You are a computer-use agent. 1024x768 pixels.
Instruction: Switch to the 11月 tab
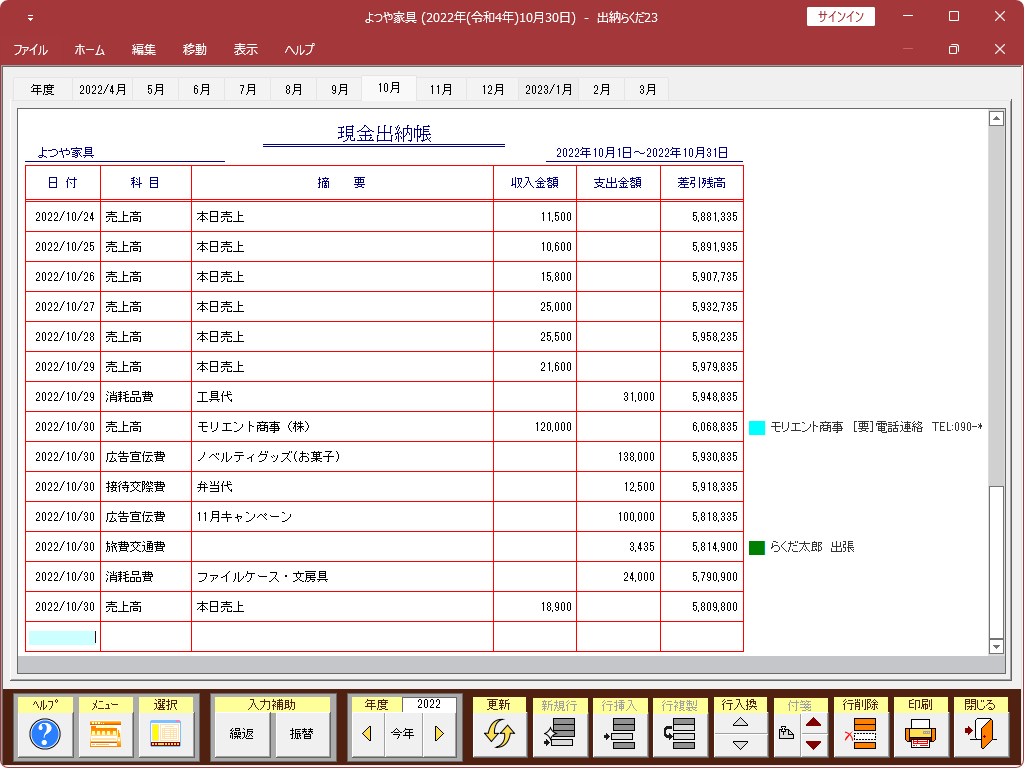(x=441, y=89)
